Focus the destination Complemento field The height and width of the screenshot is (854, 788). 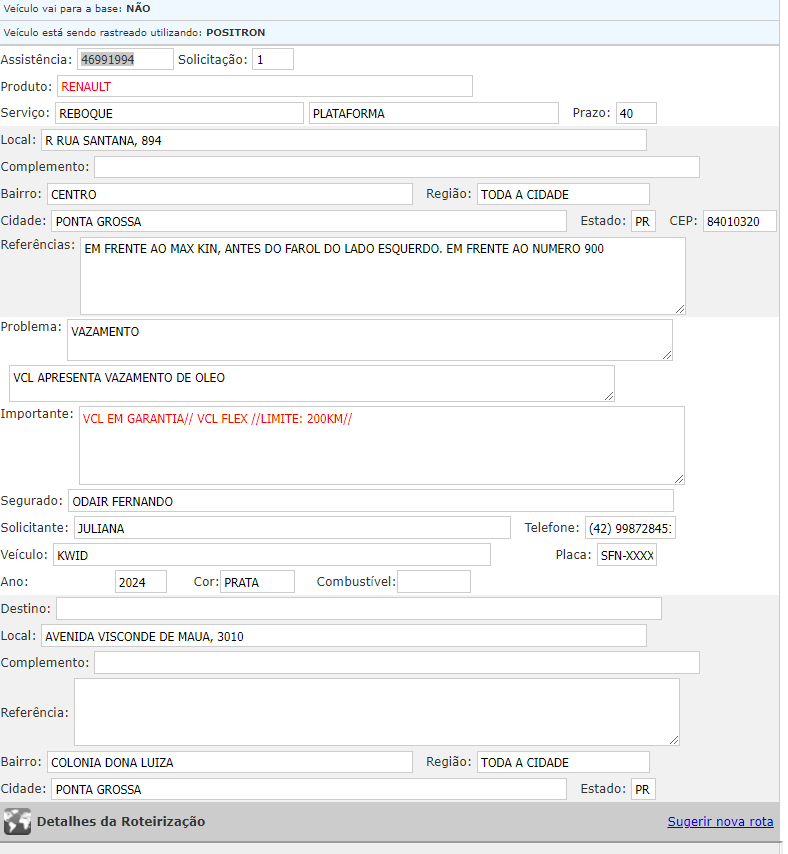click(x=396, y=663)
